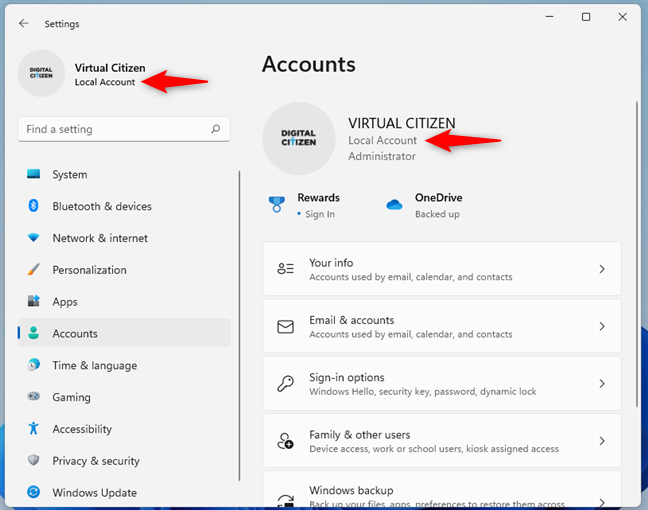Click the VIRTUAL CITIZEN account heading
648x510 pixels.
pos(401,123)
